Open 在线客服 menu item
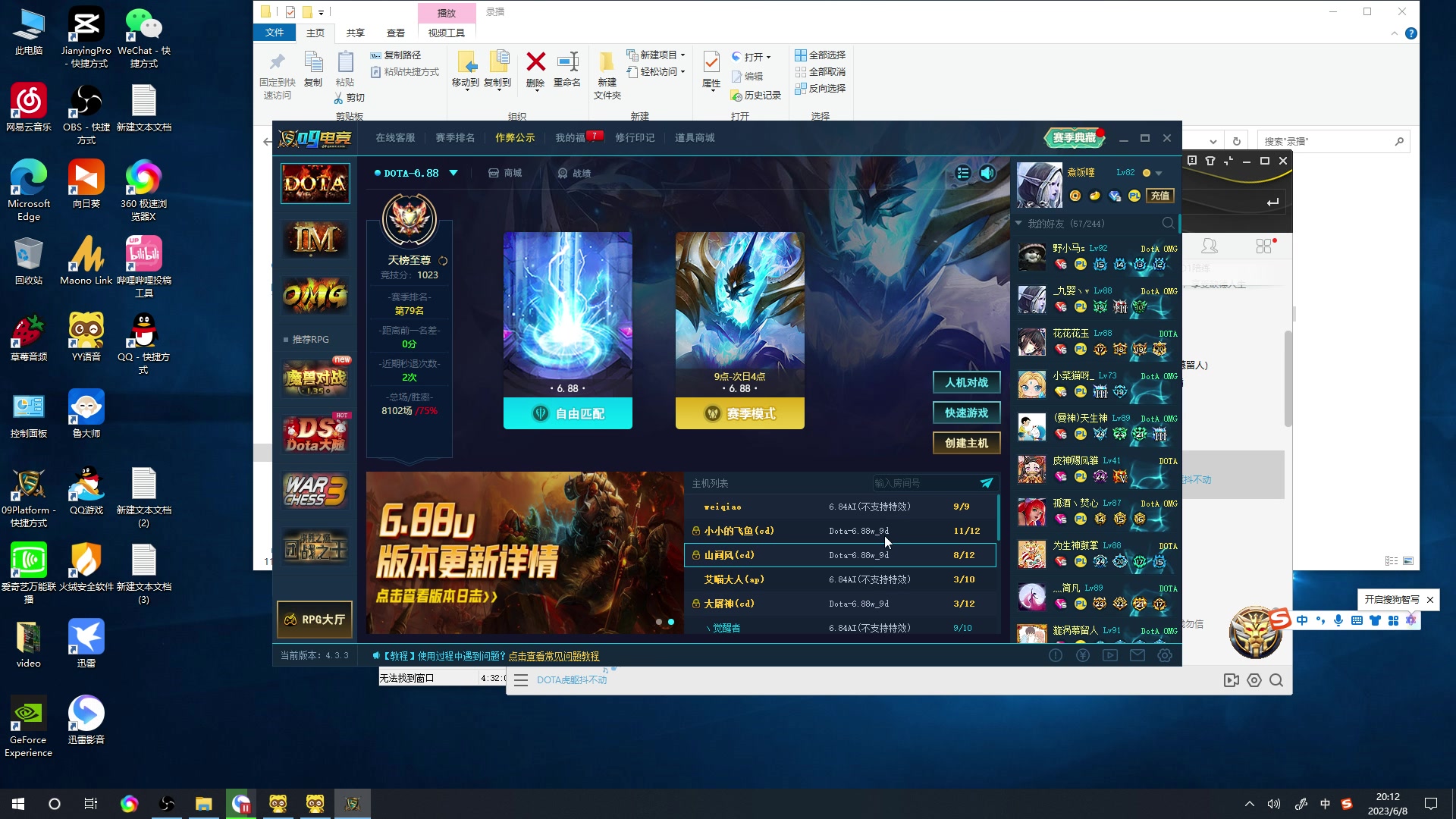This screenshot has width=1456, height=819. click(x=395, y=138)
